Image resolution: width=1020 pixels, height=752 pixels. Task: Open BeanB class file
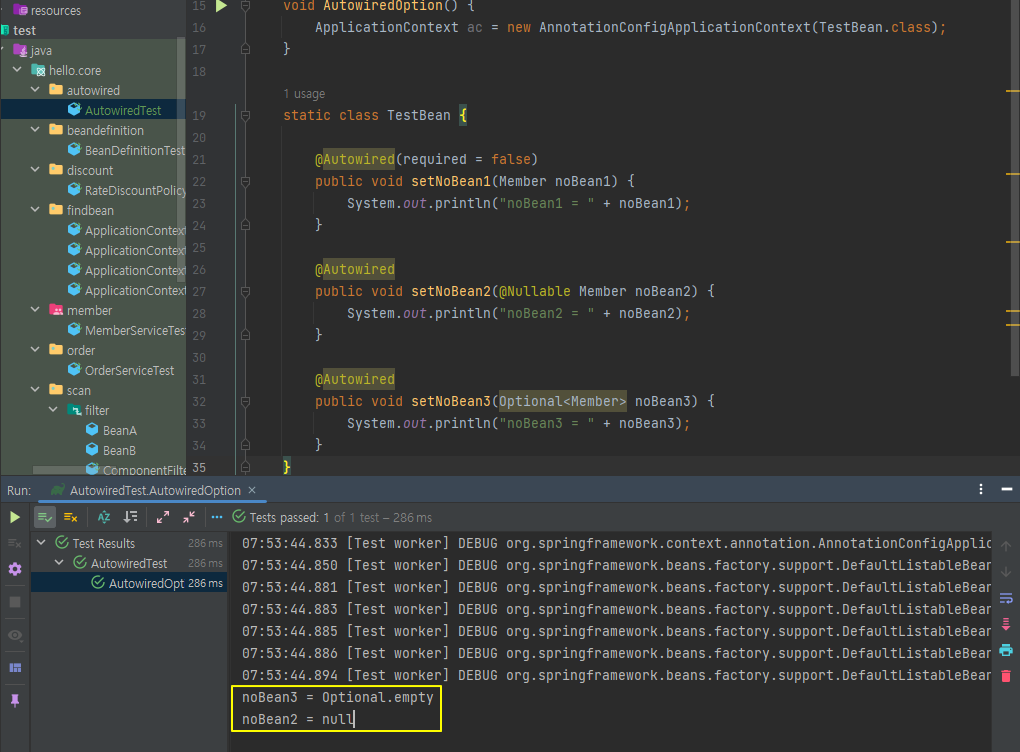pyautogui.click(x=111, y=450)
